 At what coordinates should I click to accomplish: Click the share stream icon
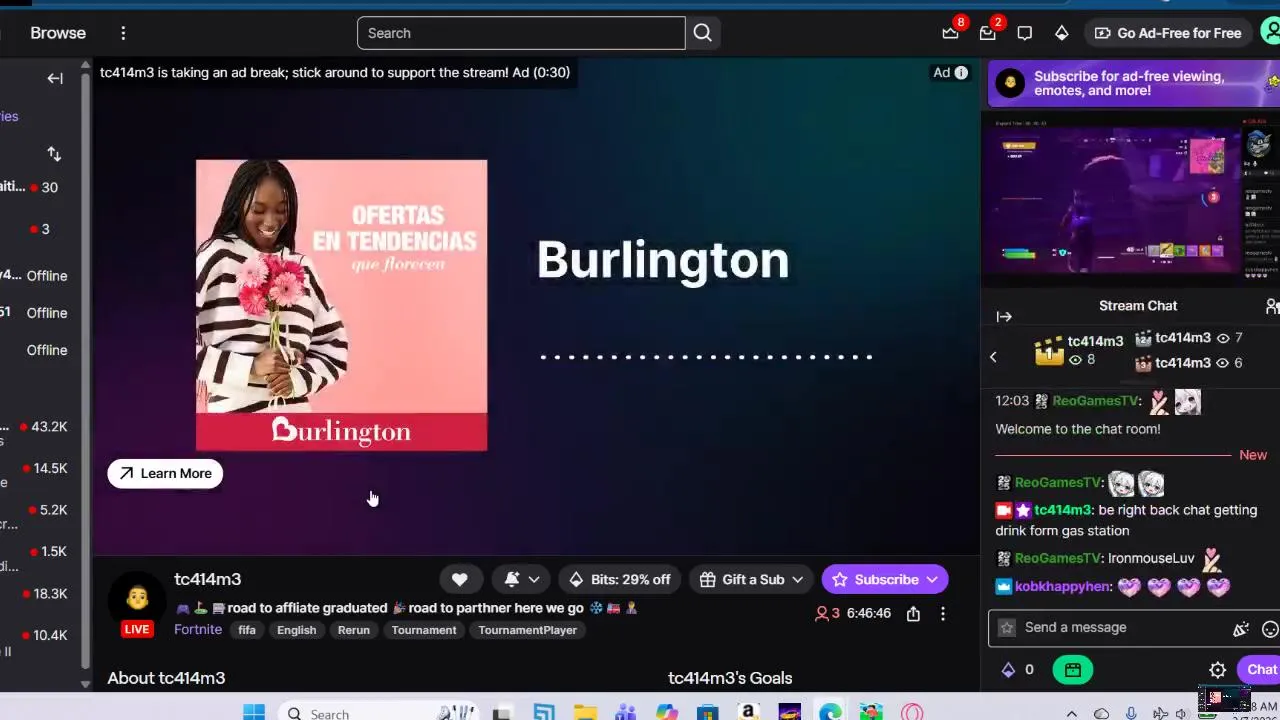point(913,614)
